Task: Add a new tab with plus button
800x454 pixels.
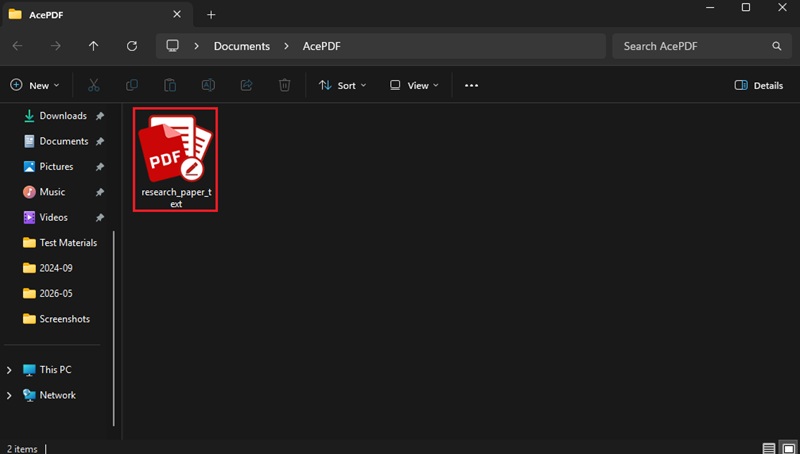Action: pos(211,15)
